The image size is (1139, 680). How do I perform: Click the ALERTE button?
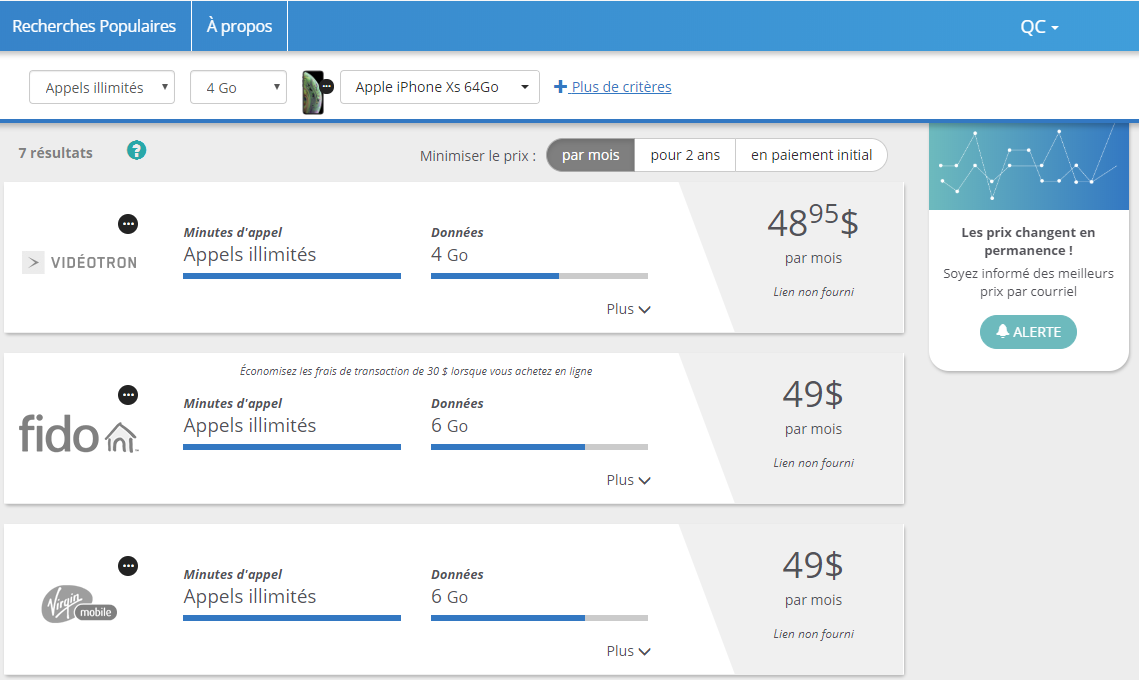1028,332
